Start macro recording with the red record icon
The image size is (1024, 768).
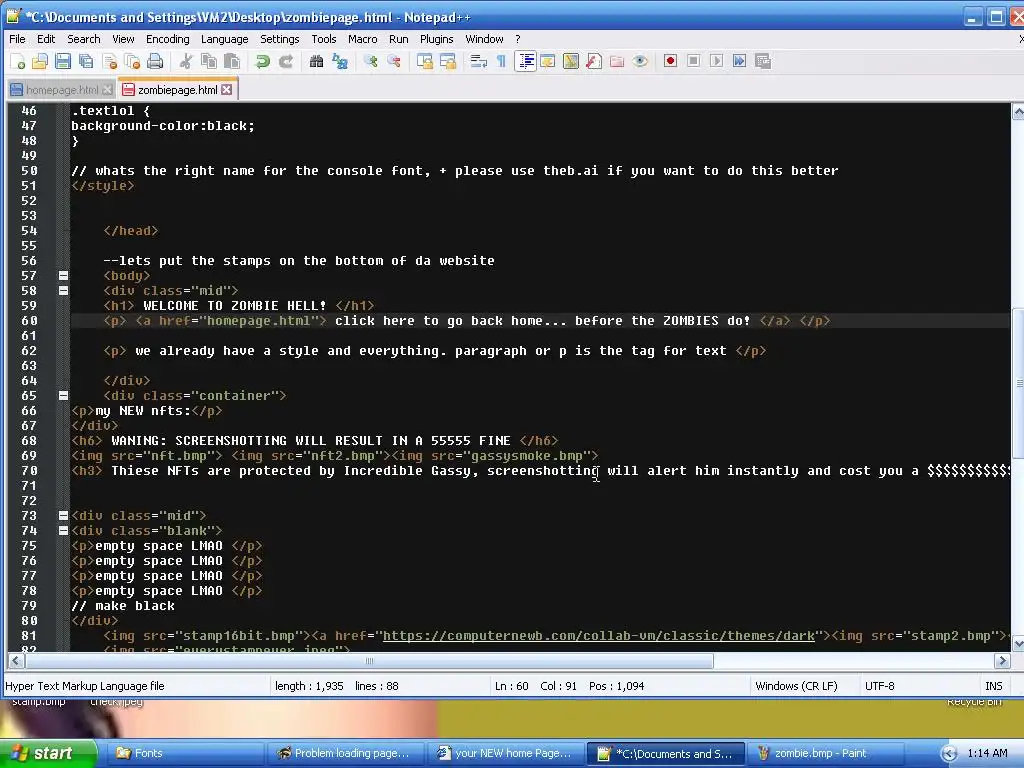(x=670, y=61)
